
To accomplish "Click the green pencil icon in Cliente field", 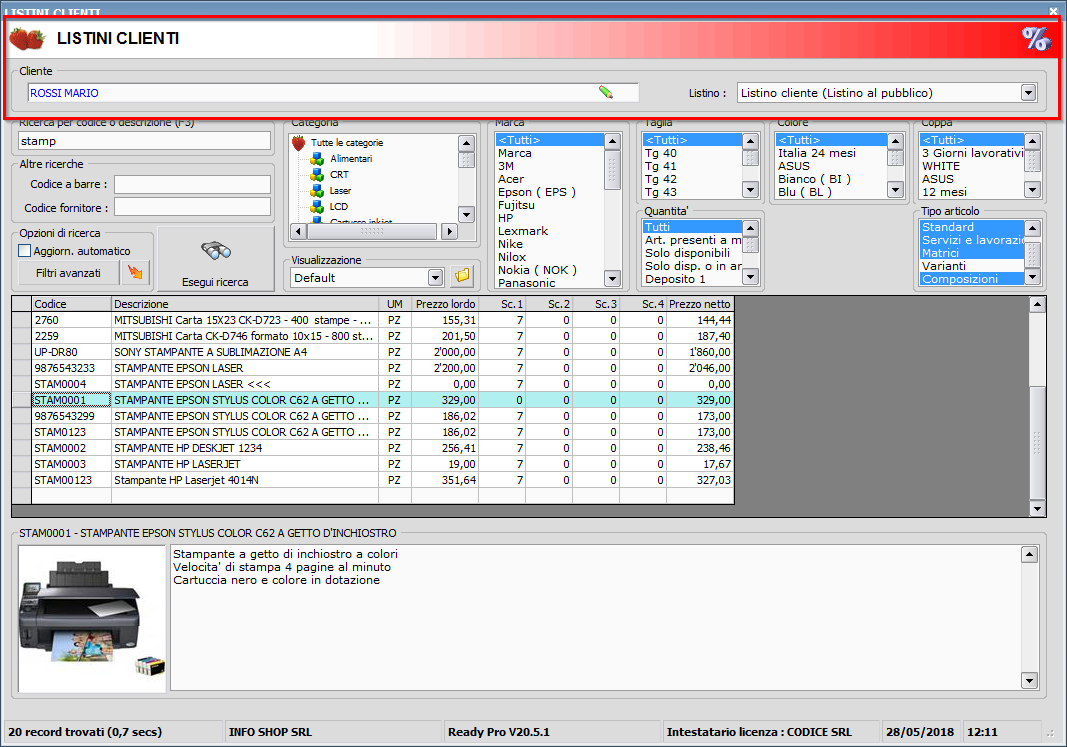I will pyautogui.click(x=606, y=92).
